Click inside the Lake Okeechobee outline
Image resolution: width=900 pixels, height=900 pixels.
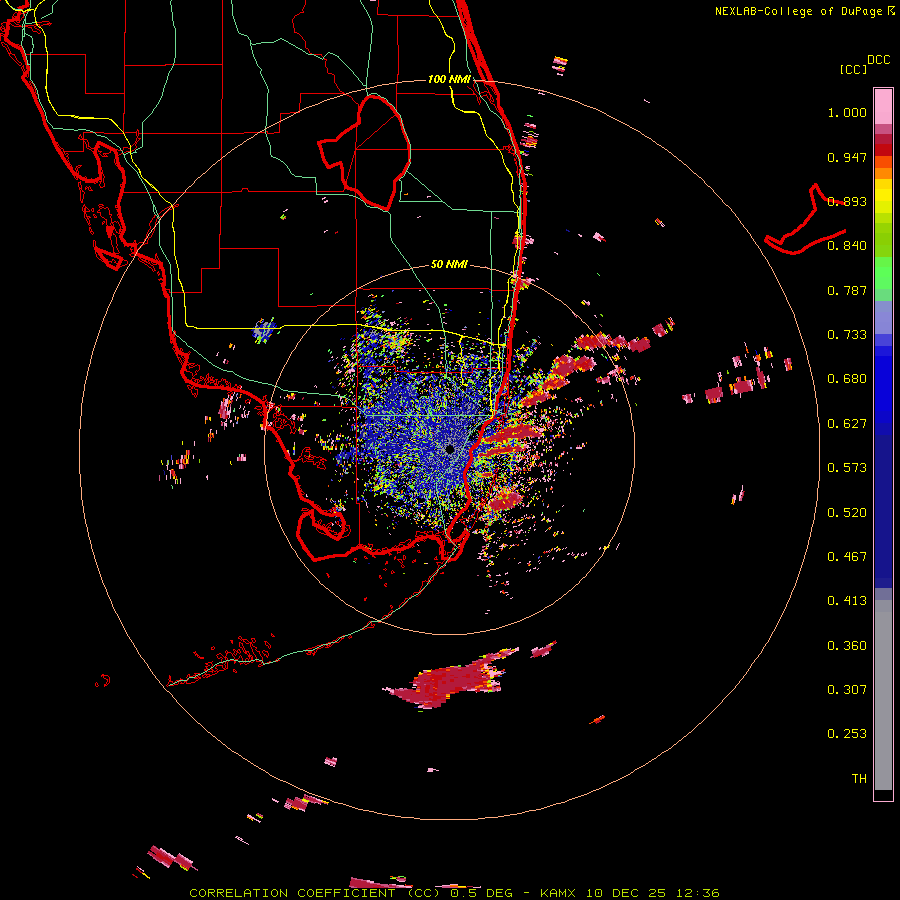373,152
